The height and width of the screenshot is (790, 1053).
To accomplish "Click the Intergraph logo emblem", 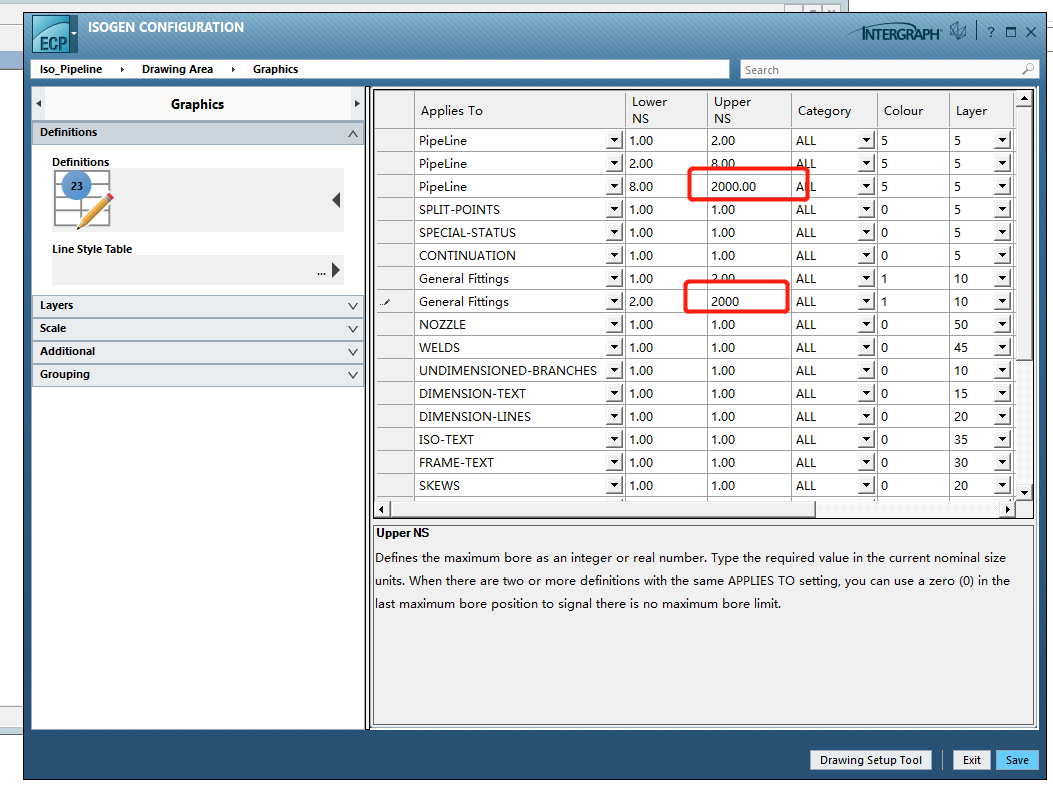I will [x=958, y=32].
